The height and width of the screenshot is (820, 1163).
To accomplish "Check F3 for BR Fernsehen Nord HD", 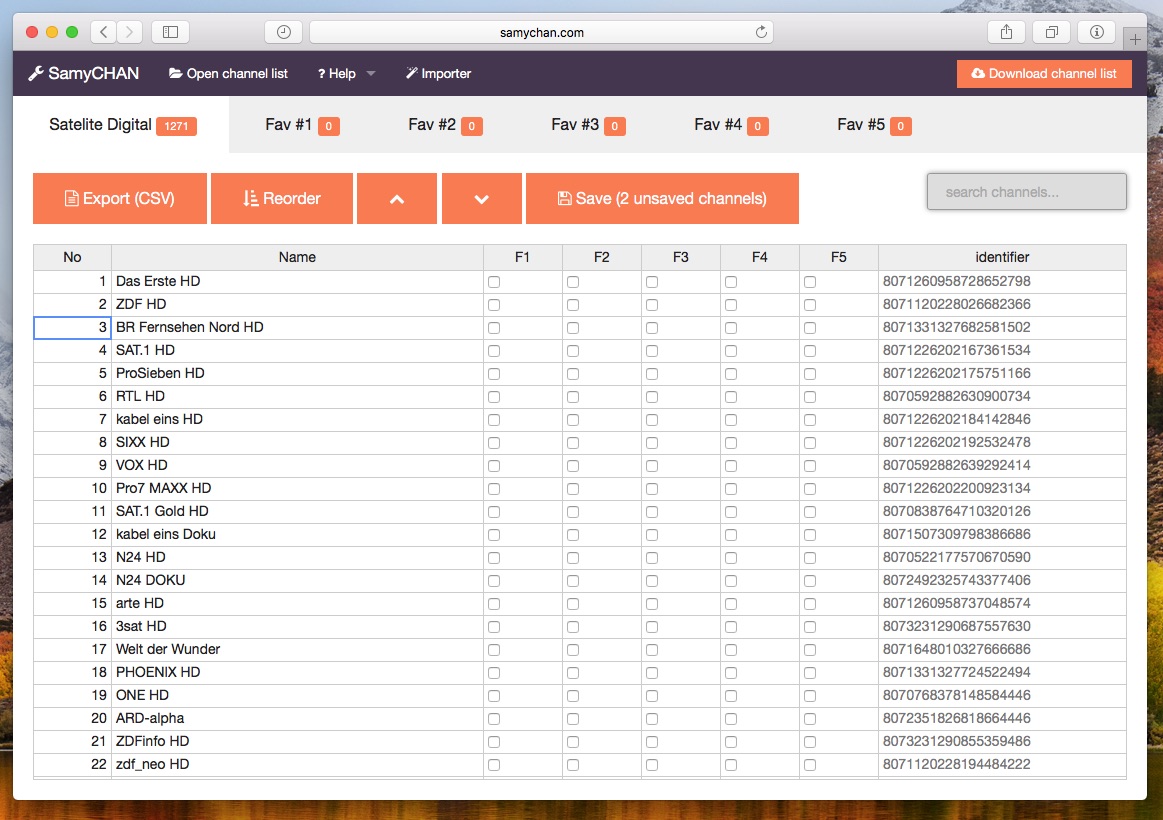I will pyautogui.click(x=652, y=328).
